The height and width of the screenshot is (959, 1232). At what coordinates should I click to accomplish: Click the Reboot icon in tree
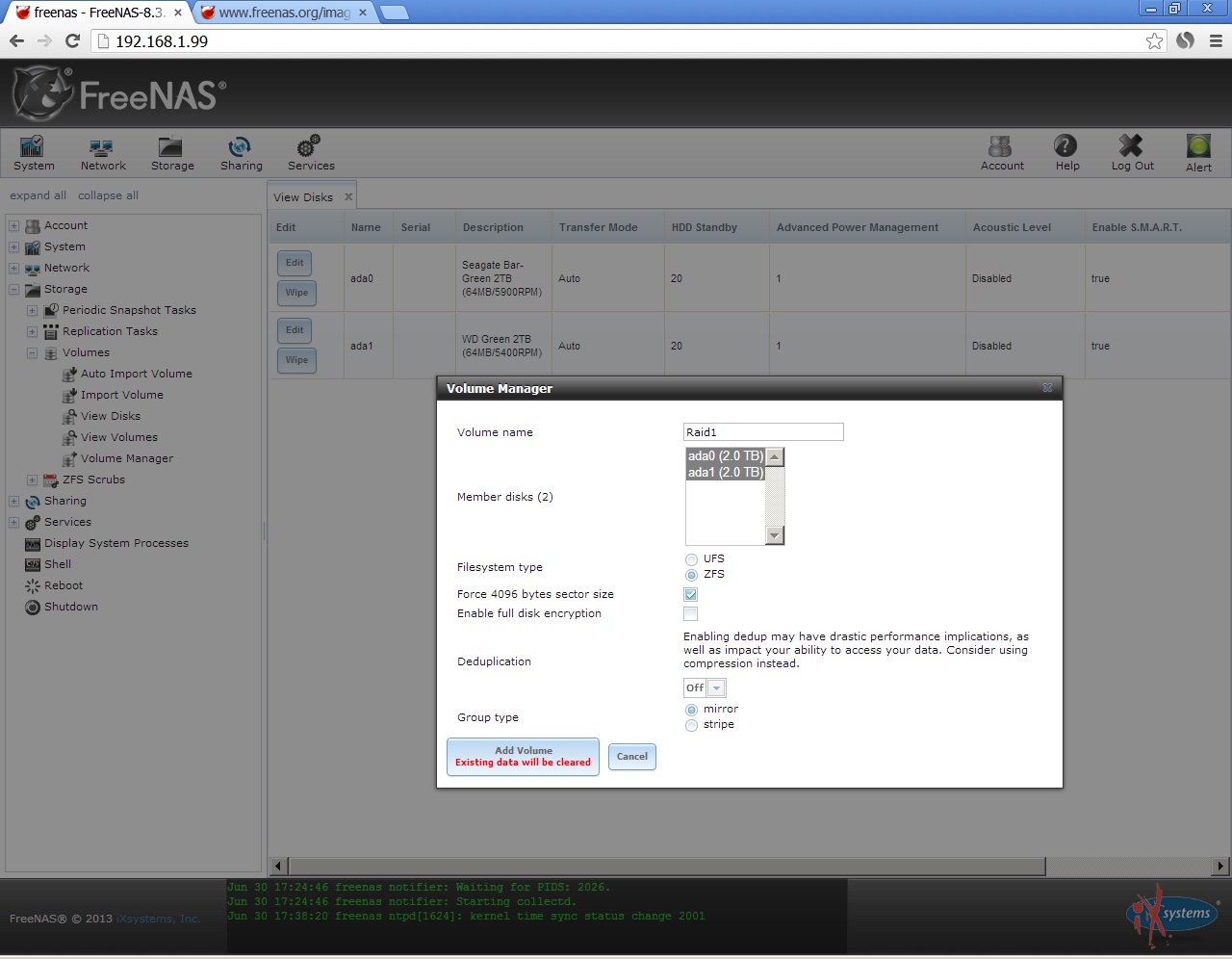33,585
